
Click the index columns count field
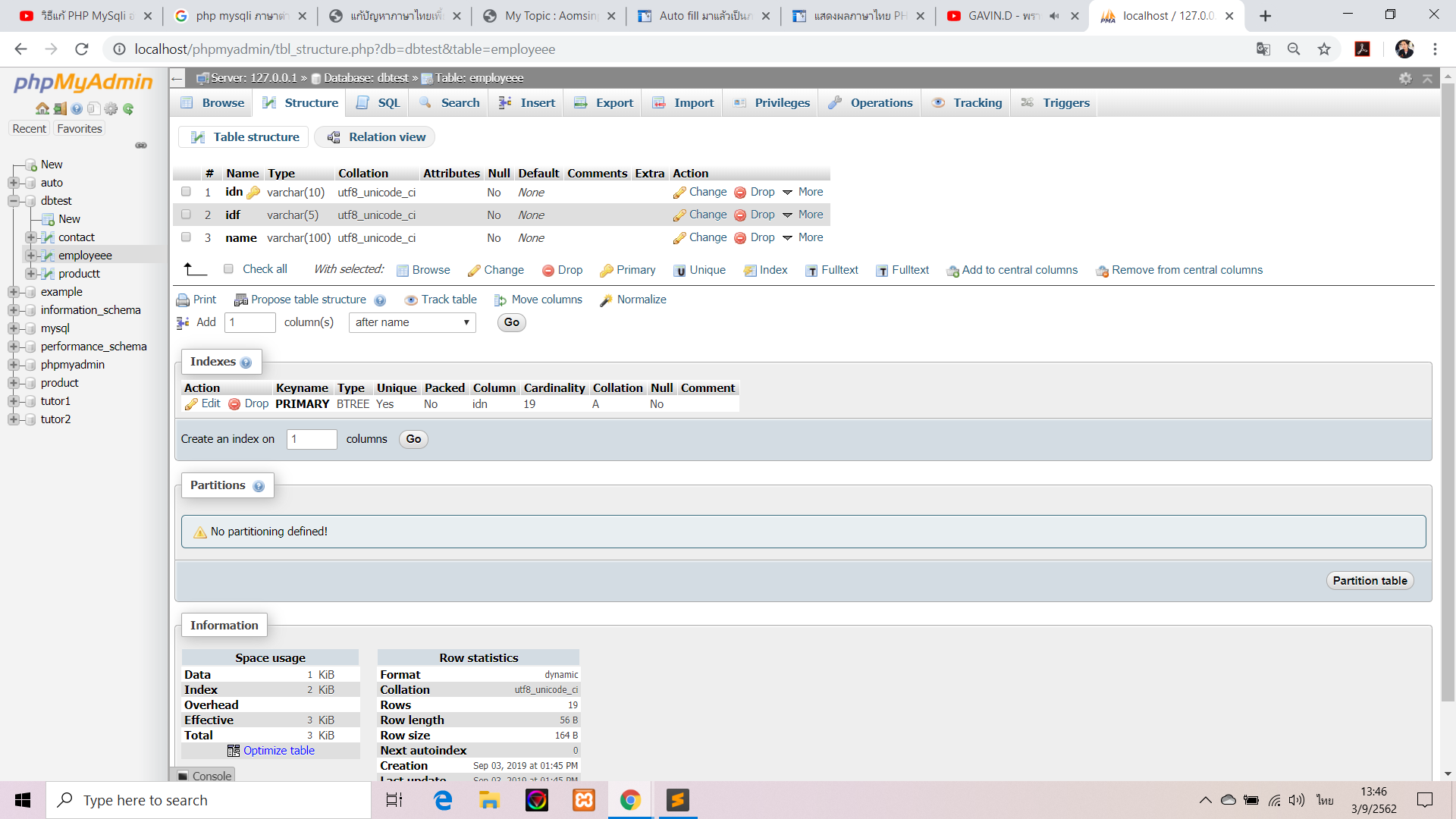(x=312, y=439)
